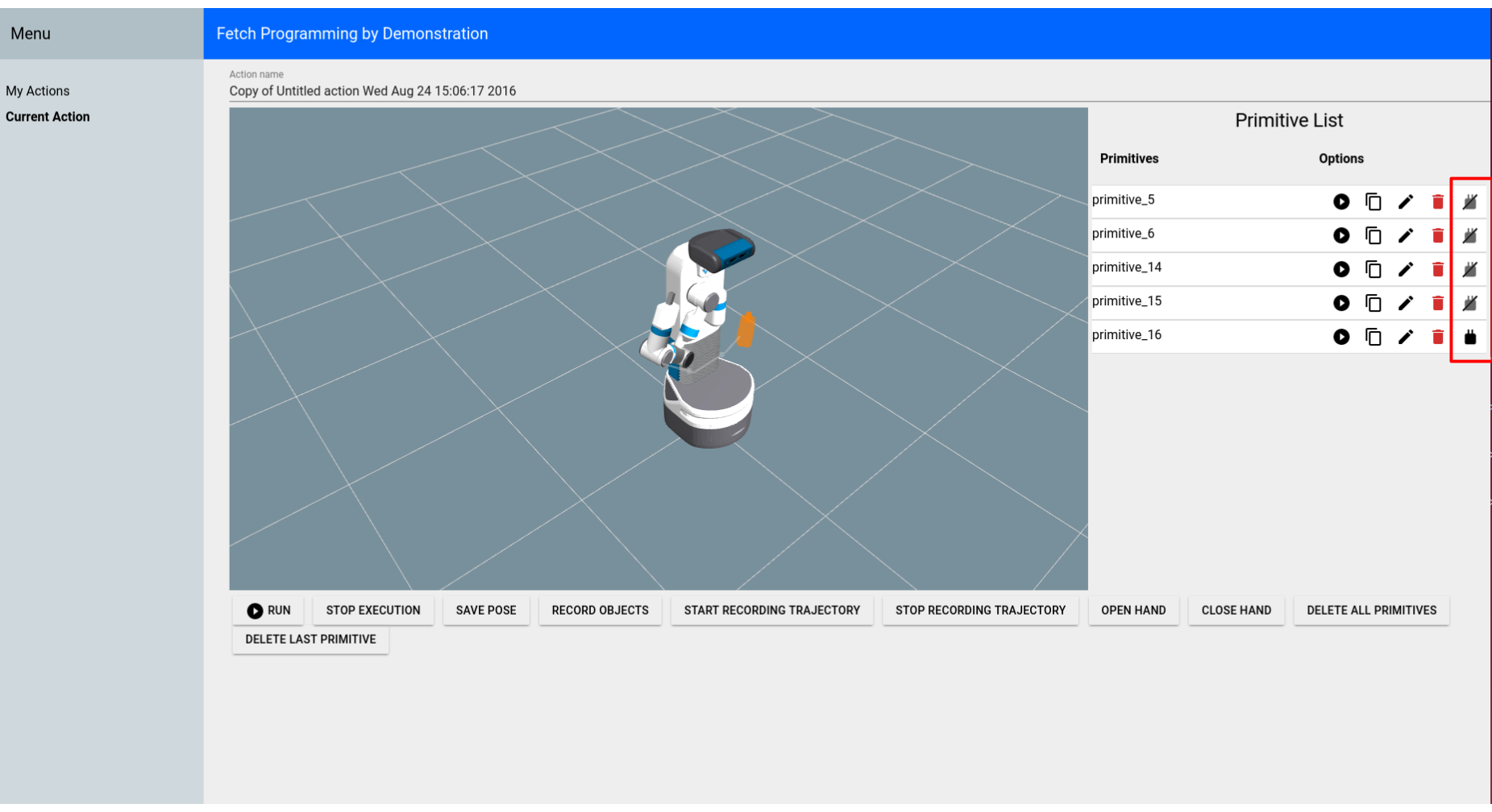1492x812 pixels.
Task: Delete primitive_15 using the trash icon
Action: click(x=1438, y=303)
